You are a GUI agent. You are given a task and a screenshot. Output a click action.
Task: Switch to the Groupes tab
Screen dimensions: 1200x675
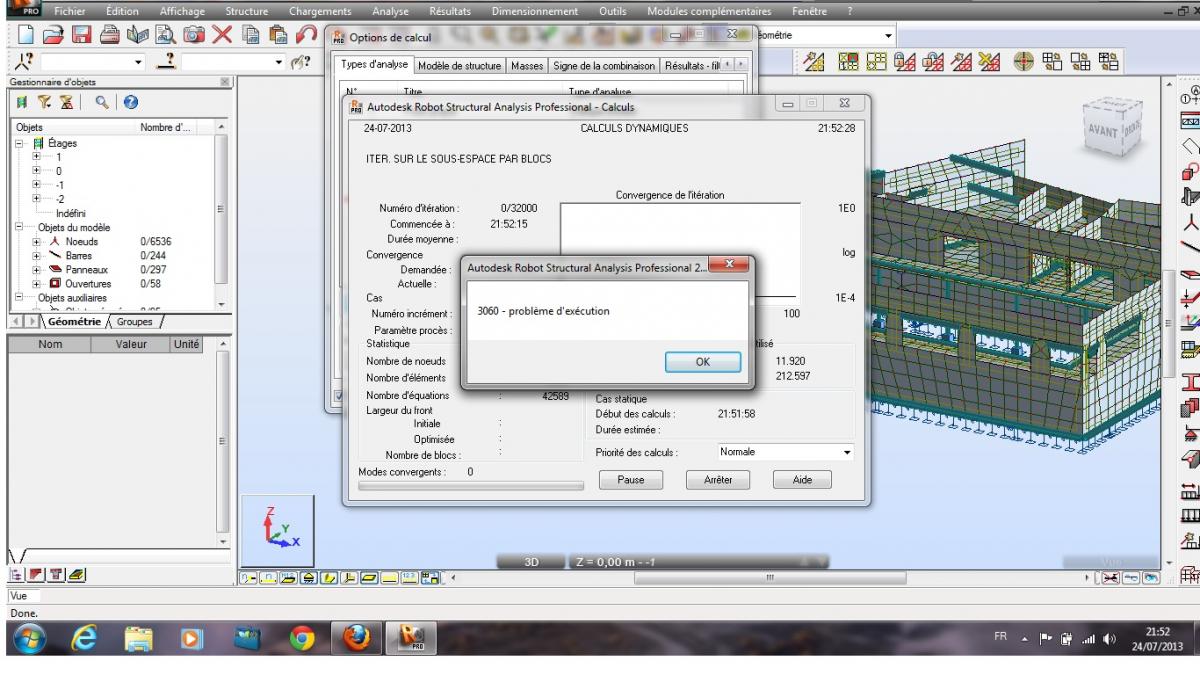(x=135, y=322)
